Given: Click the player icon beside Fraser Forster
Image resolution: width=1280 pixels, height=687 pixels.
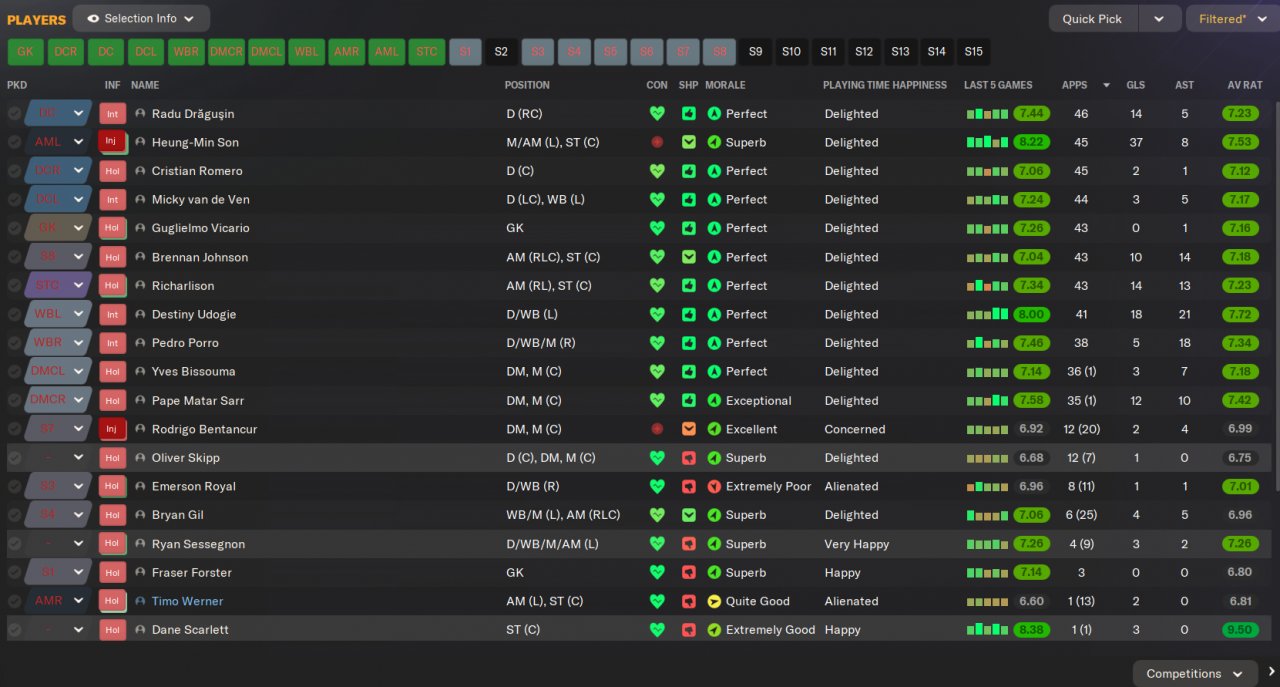Looking at the screenshot, I should tap(140, 573).
